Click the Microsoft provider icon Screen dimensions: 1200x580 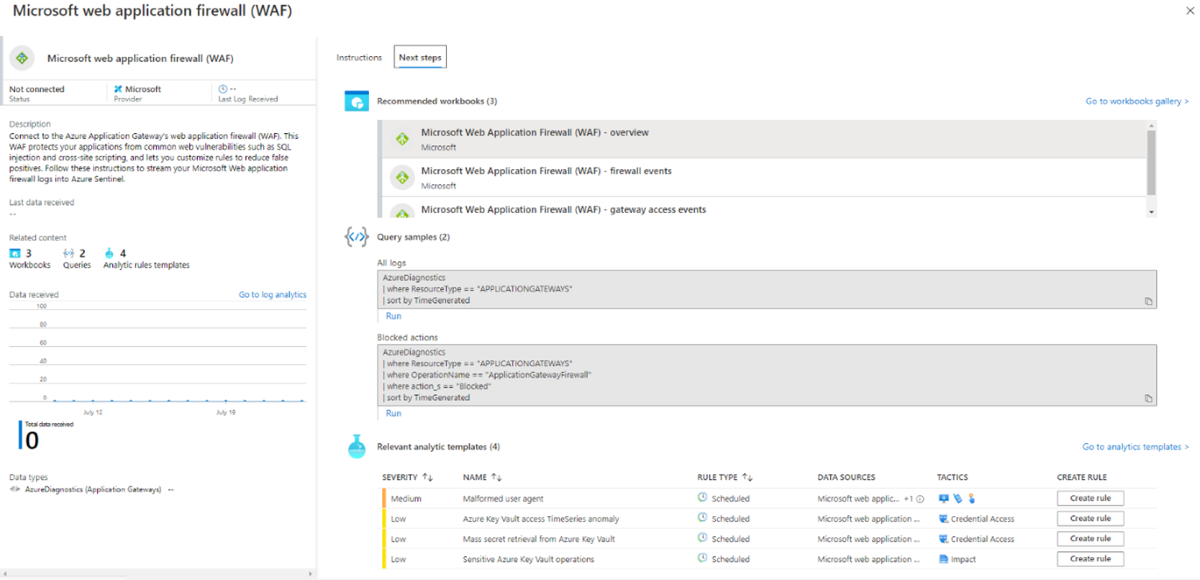click(118, 89)
